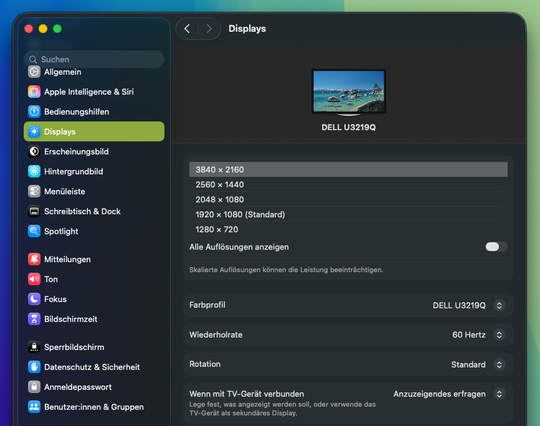Click the Datenschutz & Sicherheit hand icon
540x426 pixels.
coord(34,367)
